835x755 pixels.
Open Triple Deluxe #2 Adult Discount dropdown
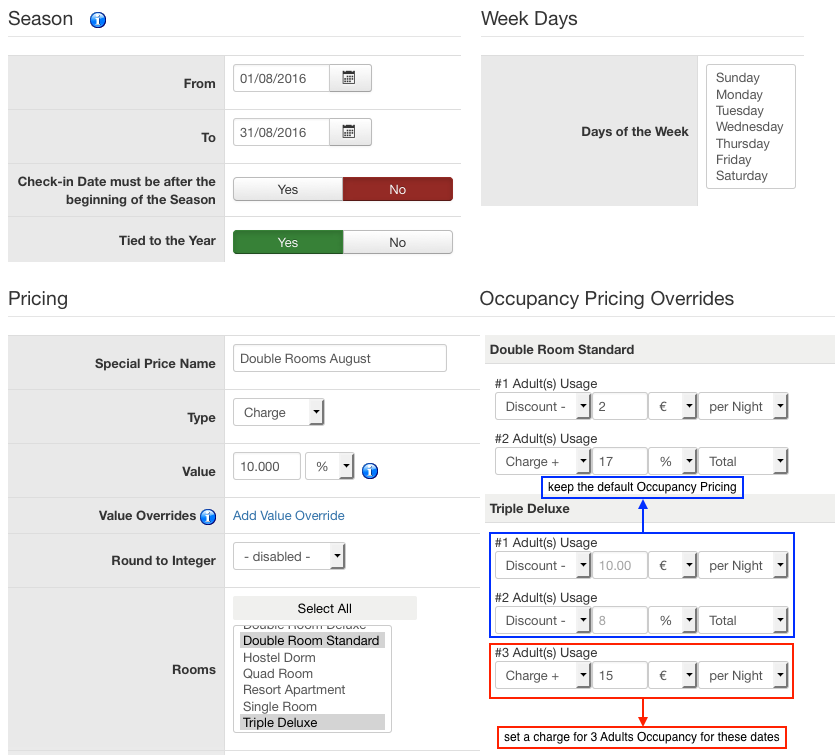(542, 620)
